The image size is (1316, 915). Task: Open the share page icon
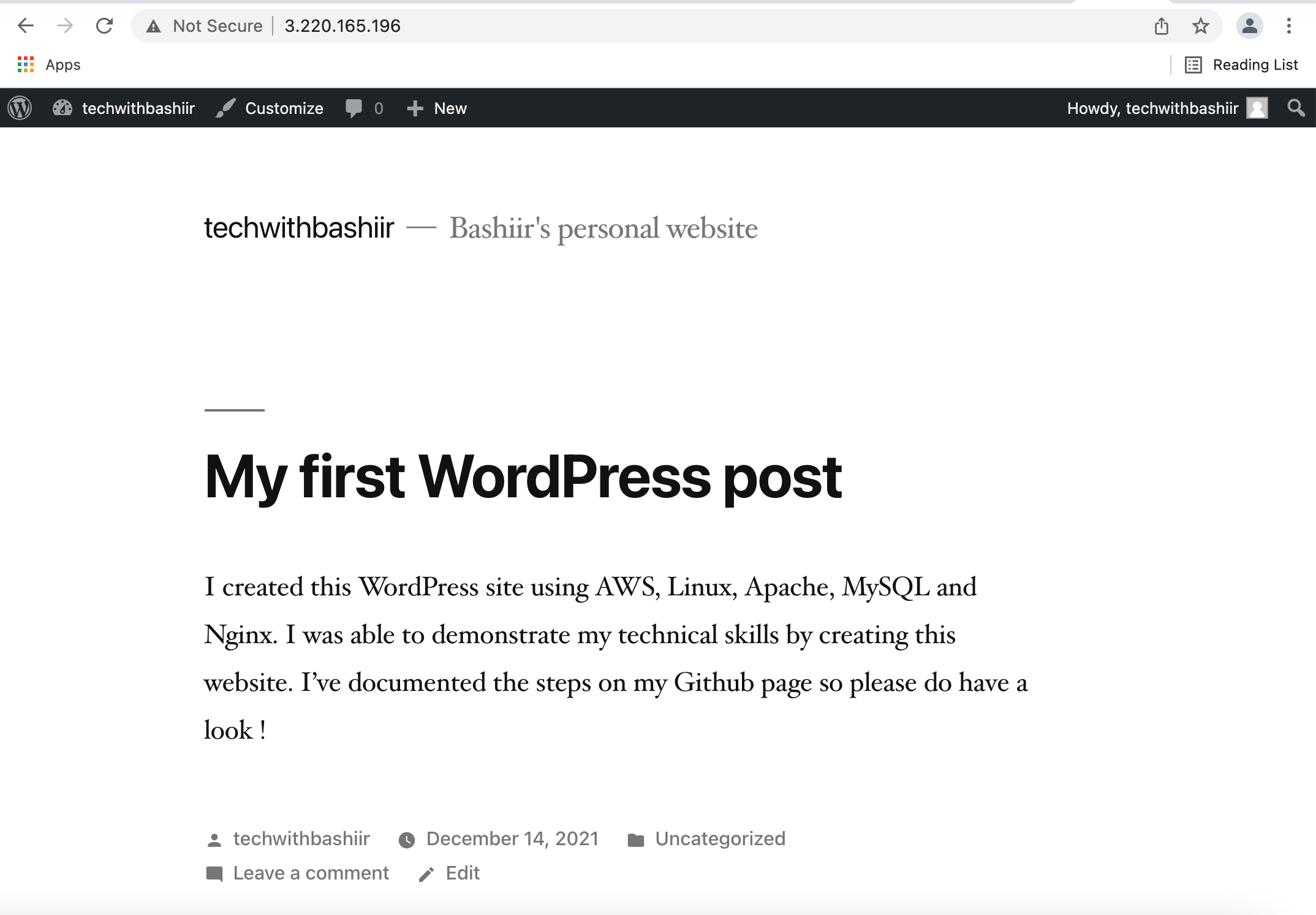click(x=1161, y=26)
